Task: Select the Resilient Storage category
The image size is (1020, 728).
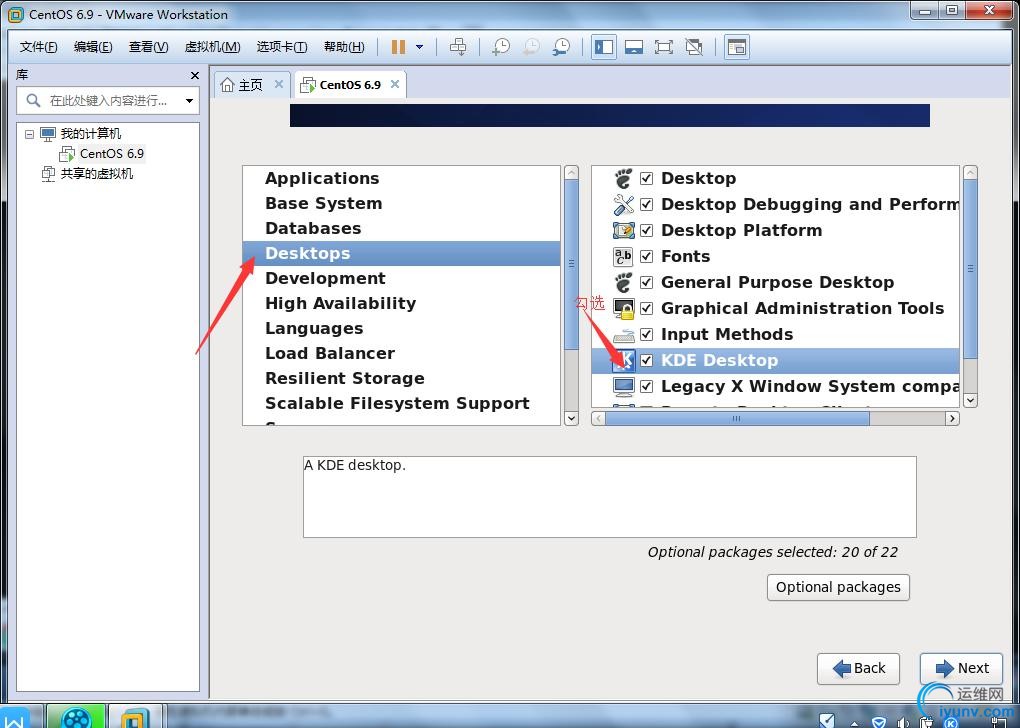Action: (401, 379)
